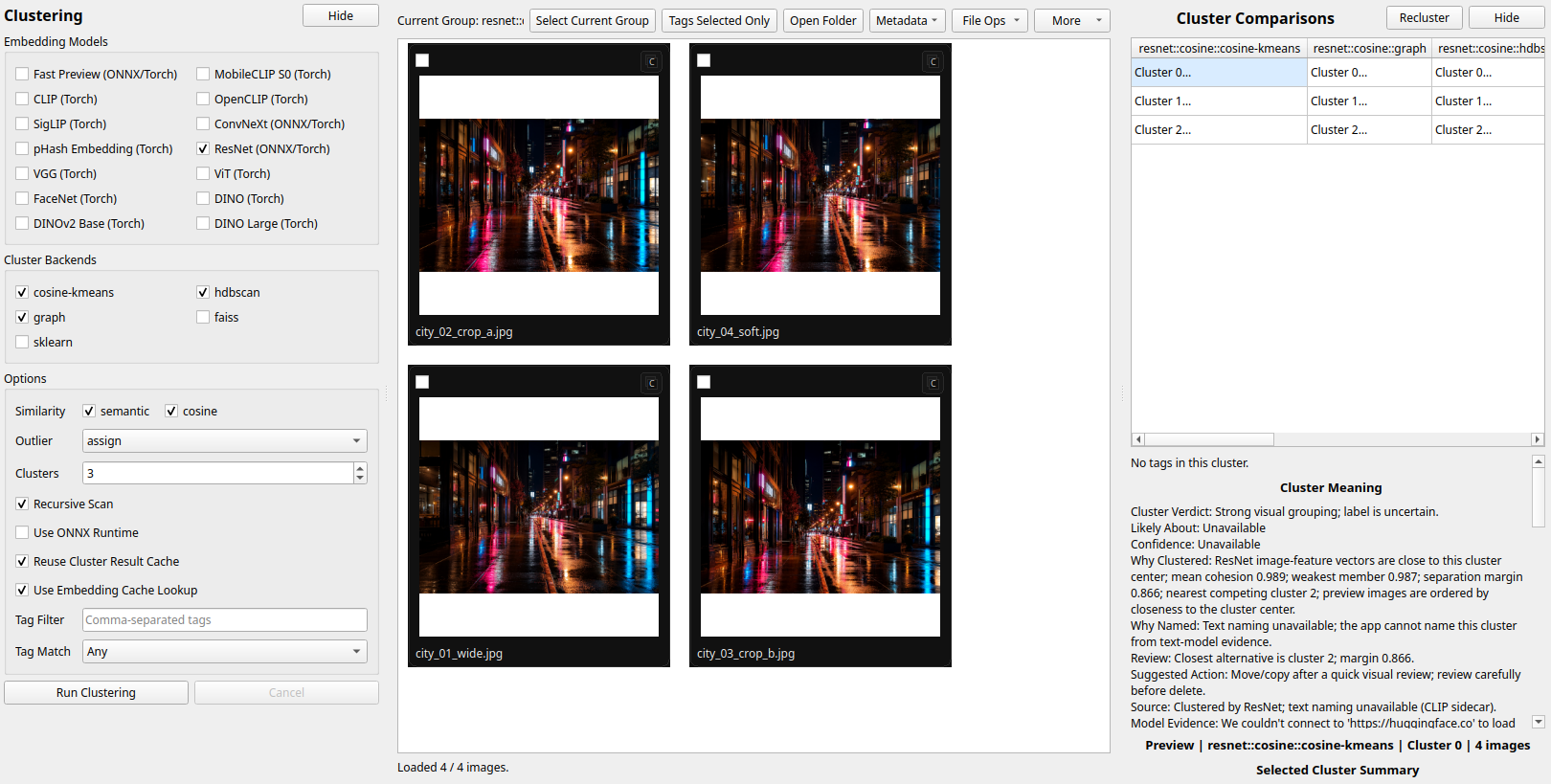
Task: Click the C badge on city_01_wide.jpg
Action: pos(652,383)
